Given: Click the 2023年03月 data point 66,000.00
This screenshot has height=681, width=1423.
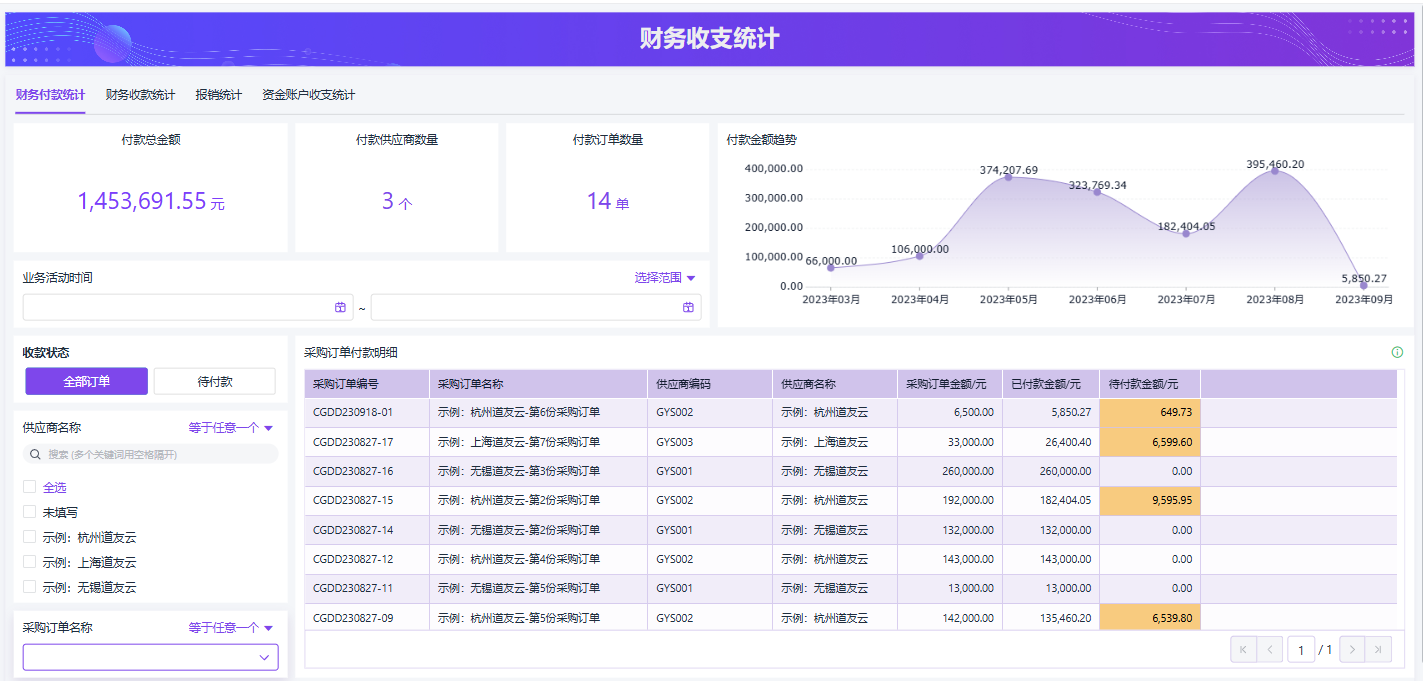Looking at the screenshot, I should [x=830, y=267].
